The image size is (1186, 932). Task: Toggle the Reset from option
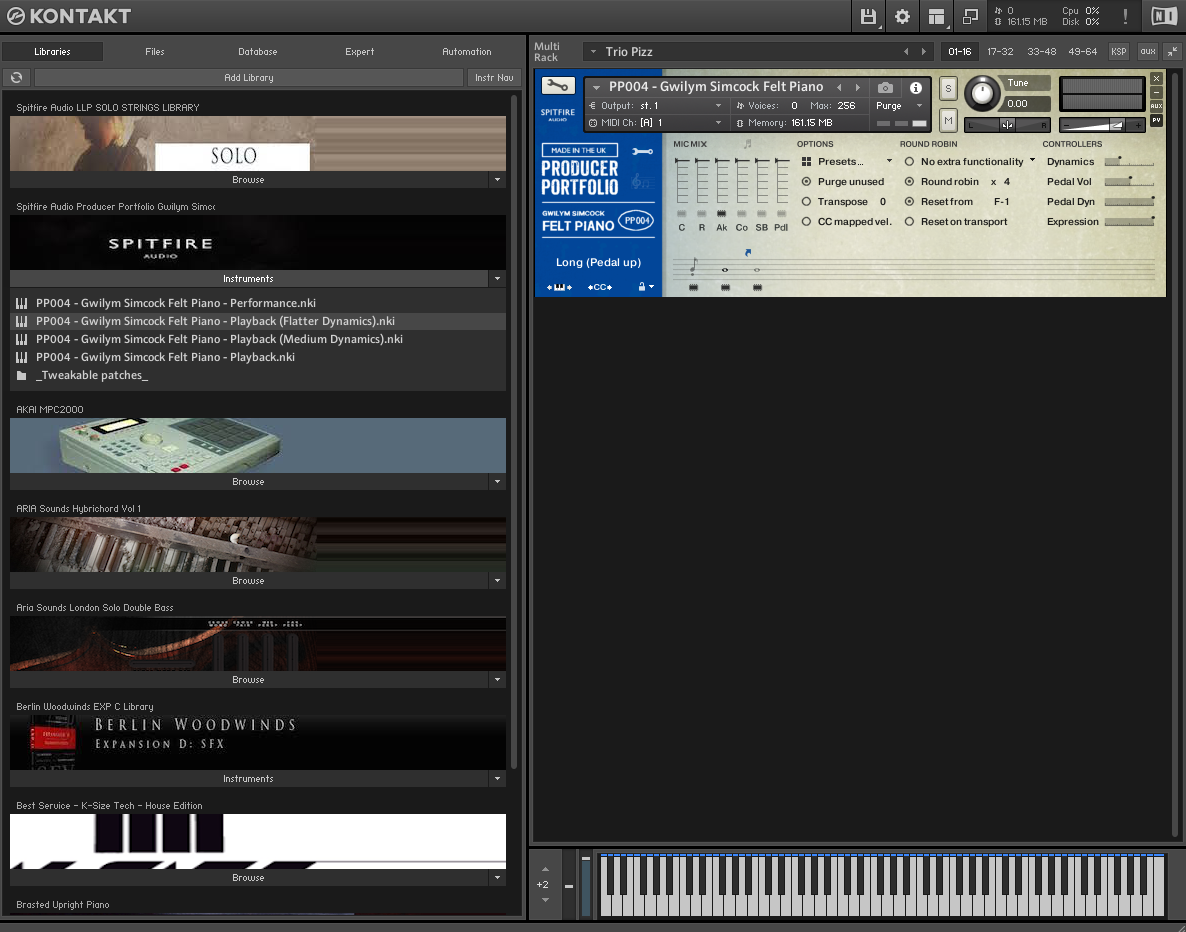[x=909, y=202]
